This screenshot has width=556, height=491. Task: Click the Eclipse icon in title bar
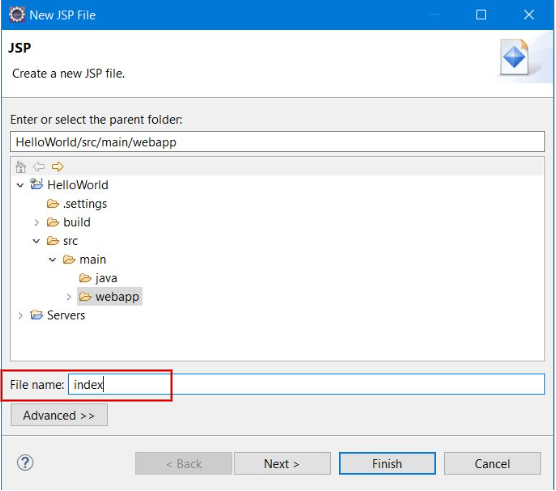17,15
